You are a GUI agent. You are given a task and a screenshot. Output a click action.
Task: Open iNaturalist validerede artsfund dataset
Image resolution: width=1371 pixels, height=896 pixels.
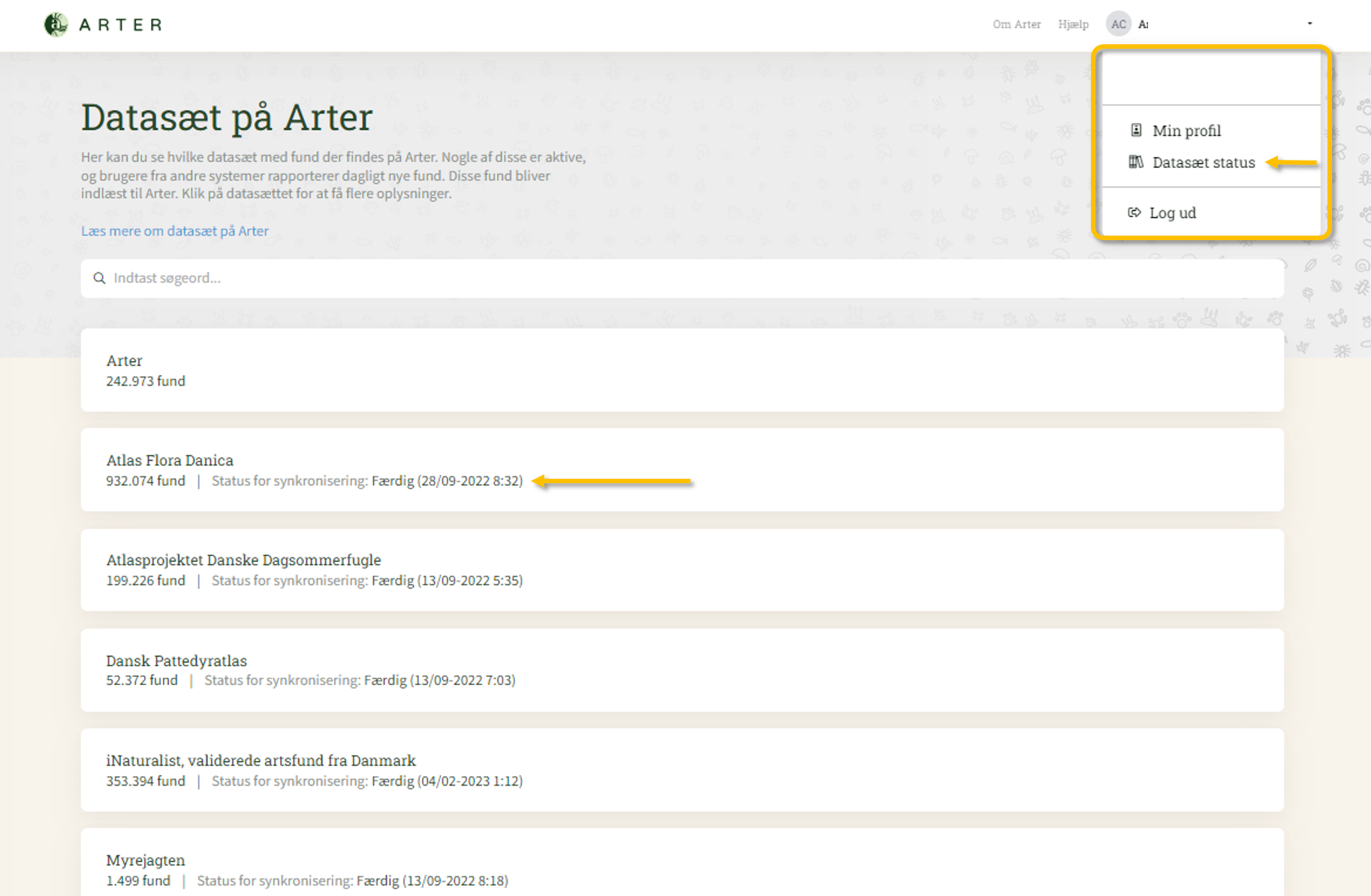point(682,770)
